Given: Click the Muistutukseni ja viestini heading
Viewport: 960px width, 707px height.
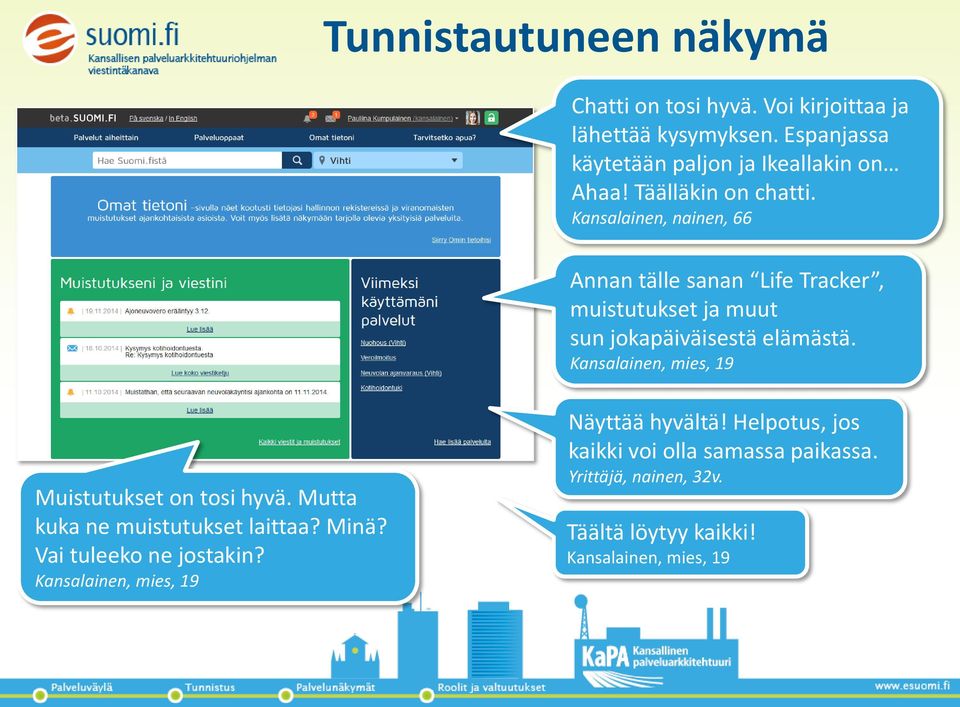Looking at the screenshot, I should [143, 283].
